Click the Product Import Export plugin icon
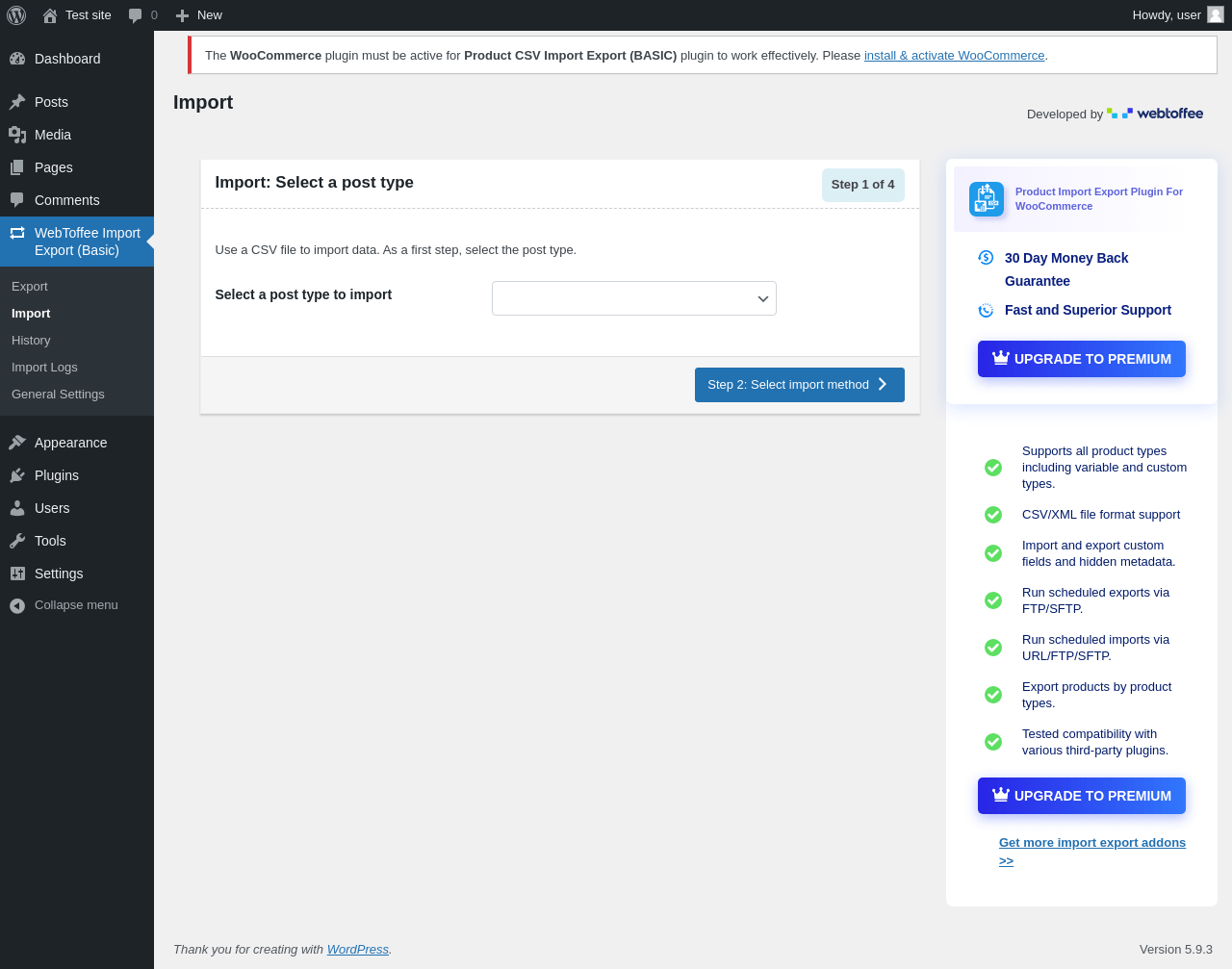This screenshot has height=969, width=1232. point(987,199)
